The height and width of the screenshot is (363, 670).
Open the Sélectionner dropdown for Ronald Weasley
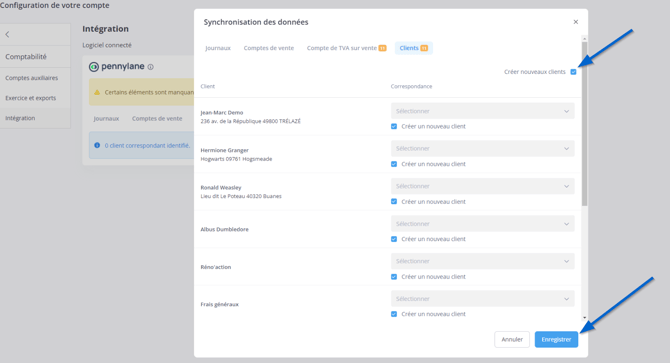(x=482, y=186)
